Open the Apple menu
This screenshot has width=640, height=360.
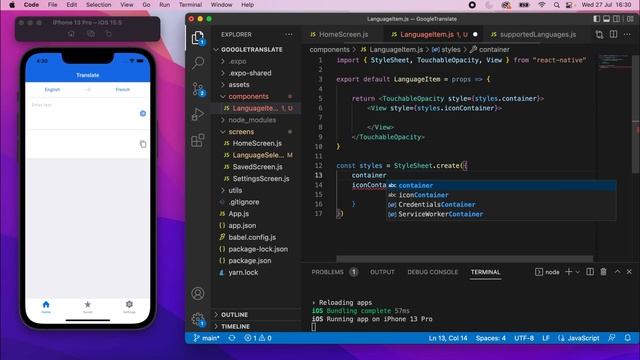click(12, 5)
